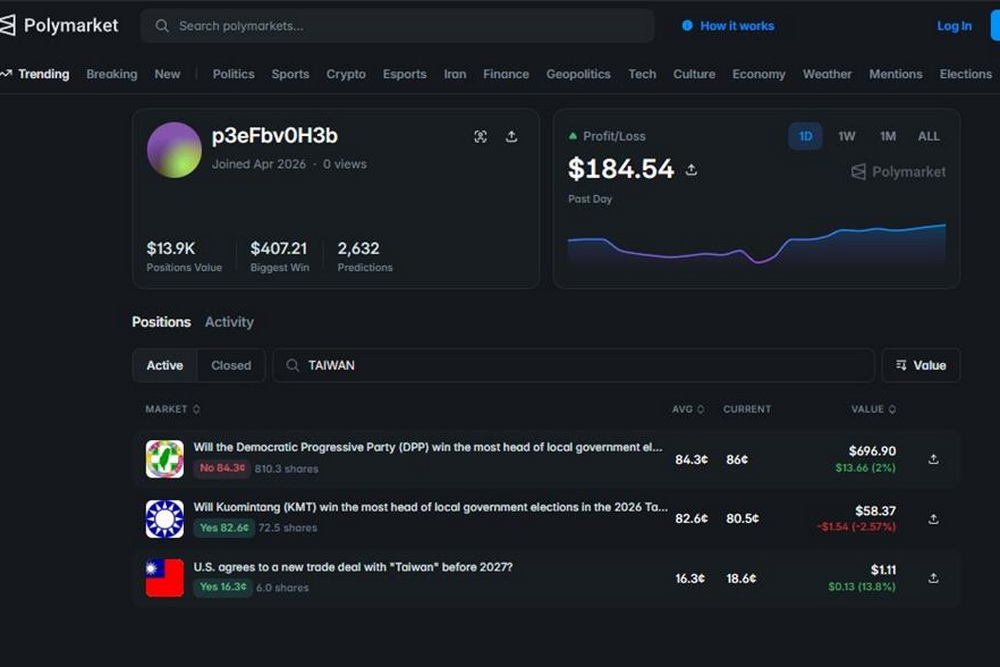Viewport: 1000px width, 667px height.
Task: Open the Value sort dropdown
Action: (921, 365)
